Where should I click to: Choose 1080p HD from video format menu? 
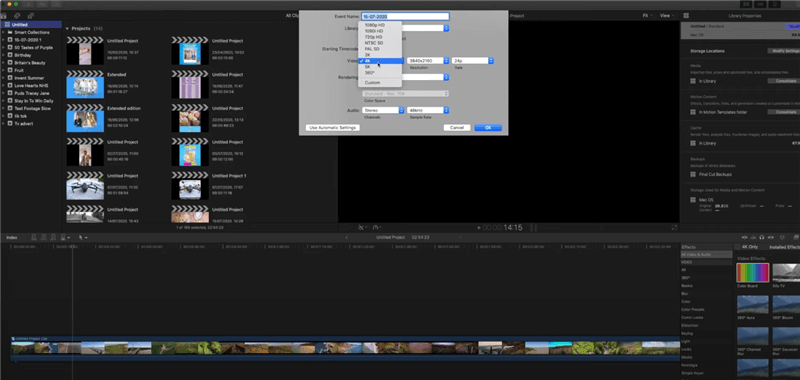click(x=380, y=25)
